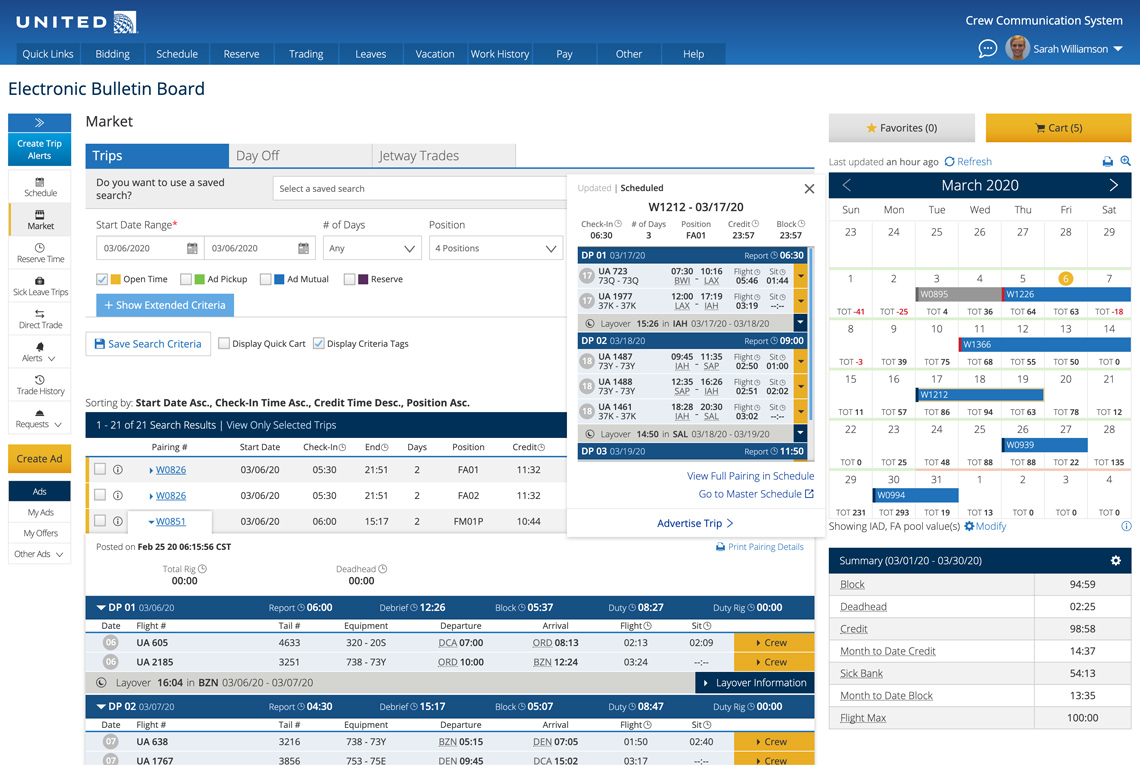Image resolution: width=1140 pixels, height=765 pixels.
Task: Expand the sidebar double-chevron icon
Action: point(39,123)
